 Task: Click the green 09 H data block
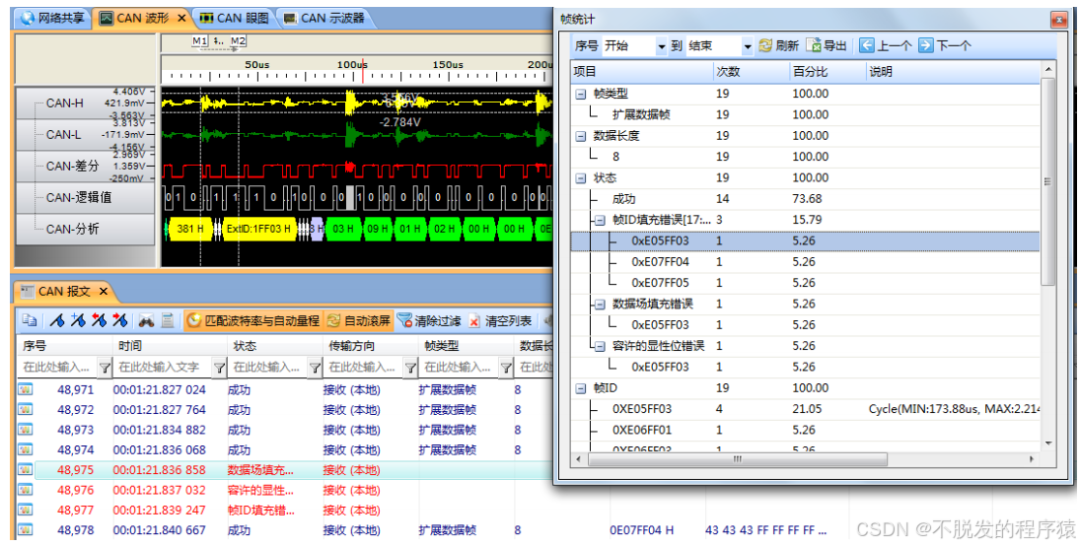[377, 229]
